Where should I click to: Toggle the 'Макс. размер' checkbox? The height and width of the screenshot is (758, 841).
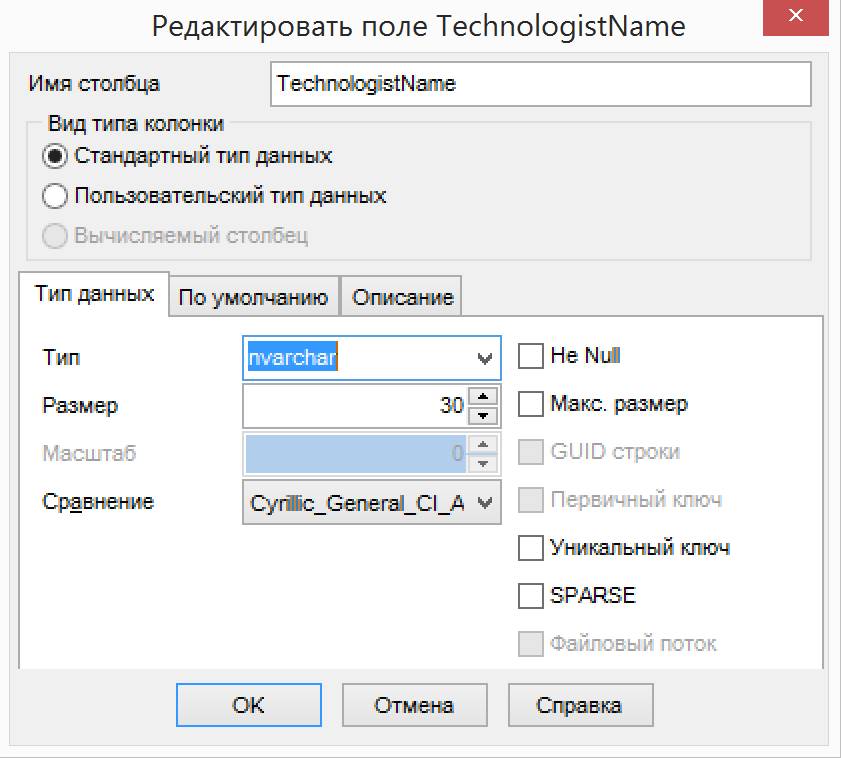tap(531, 404)
